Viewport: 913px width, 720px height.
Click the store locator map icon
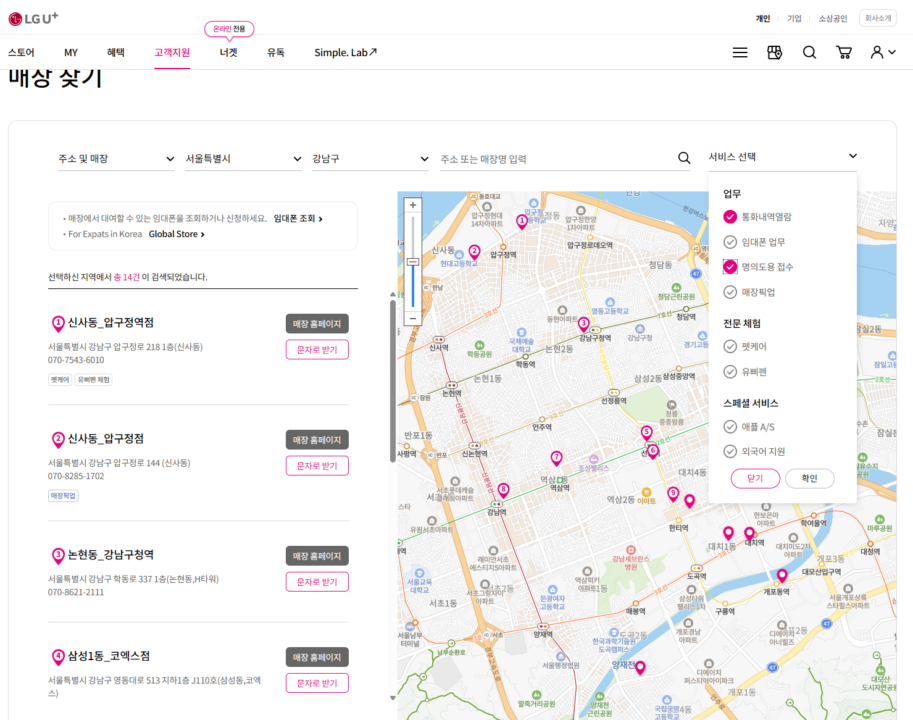pyautogui.click(x=774, y=52)
